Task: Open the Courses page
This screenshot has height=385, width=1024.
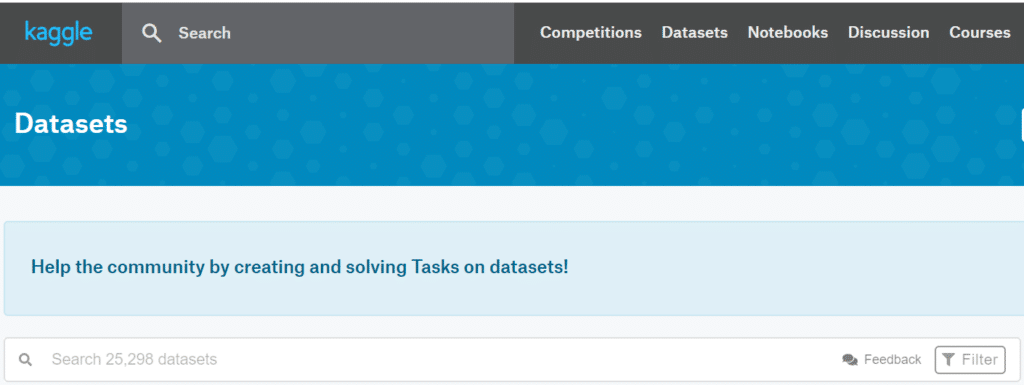Action: (x=980, y=33)
